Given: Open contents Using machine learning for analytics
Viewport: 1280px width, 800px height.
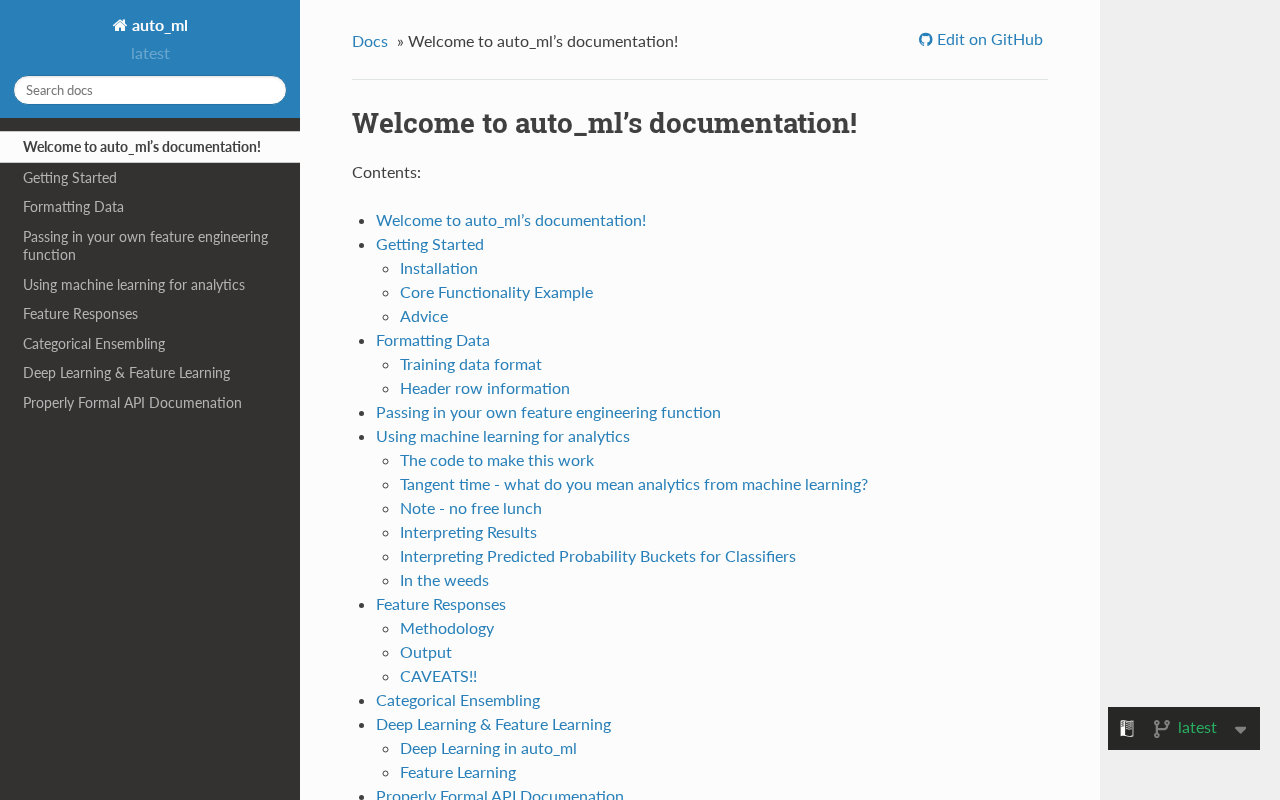Looking at the screenshot, I should tap(503, 436).
